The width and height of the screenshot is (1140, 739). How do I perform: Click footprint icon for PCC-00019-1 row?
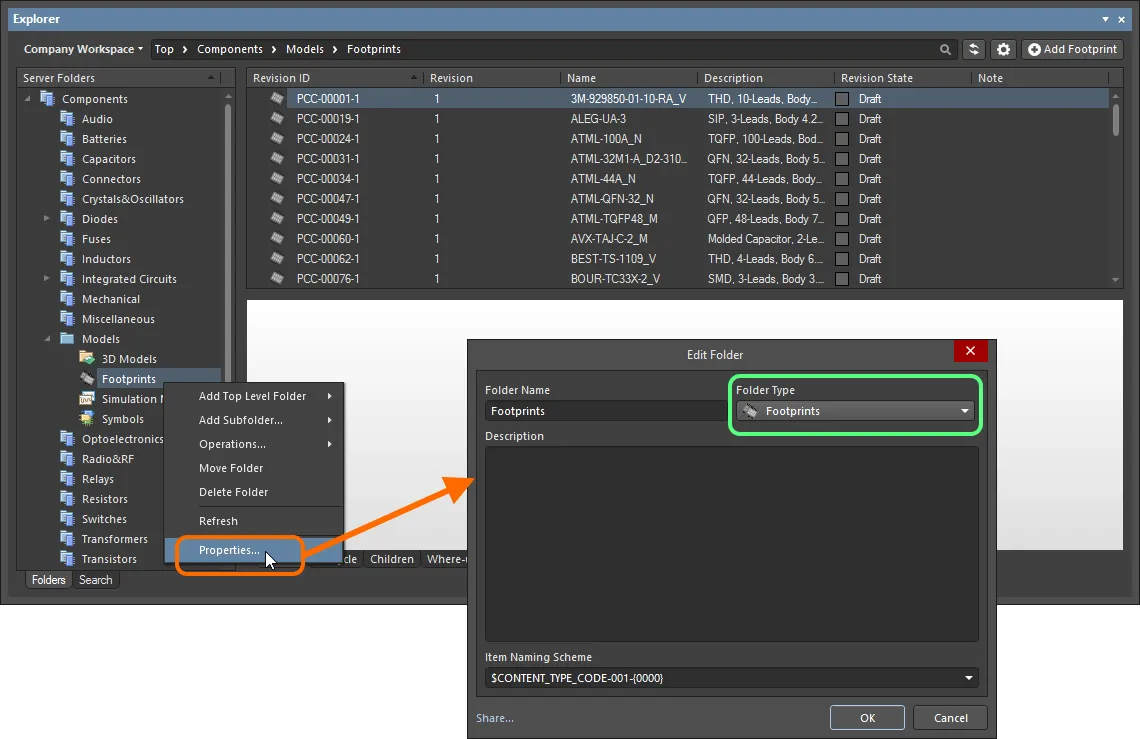[277, 119]
